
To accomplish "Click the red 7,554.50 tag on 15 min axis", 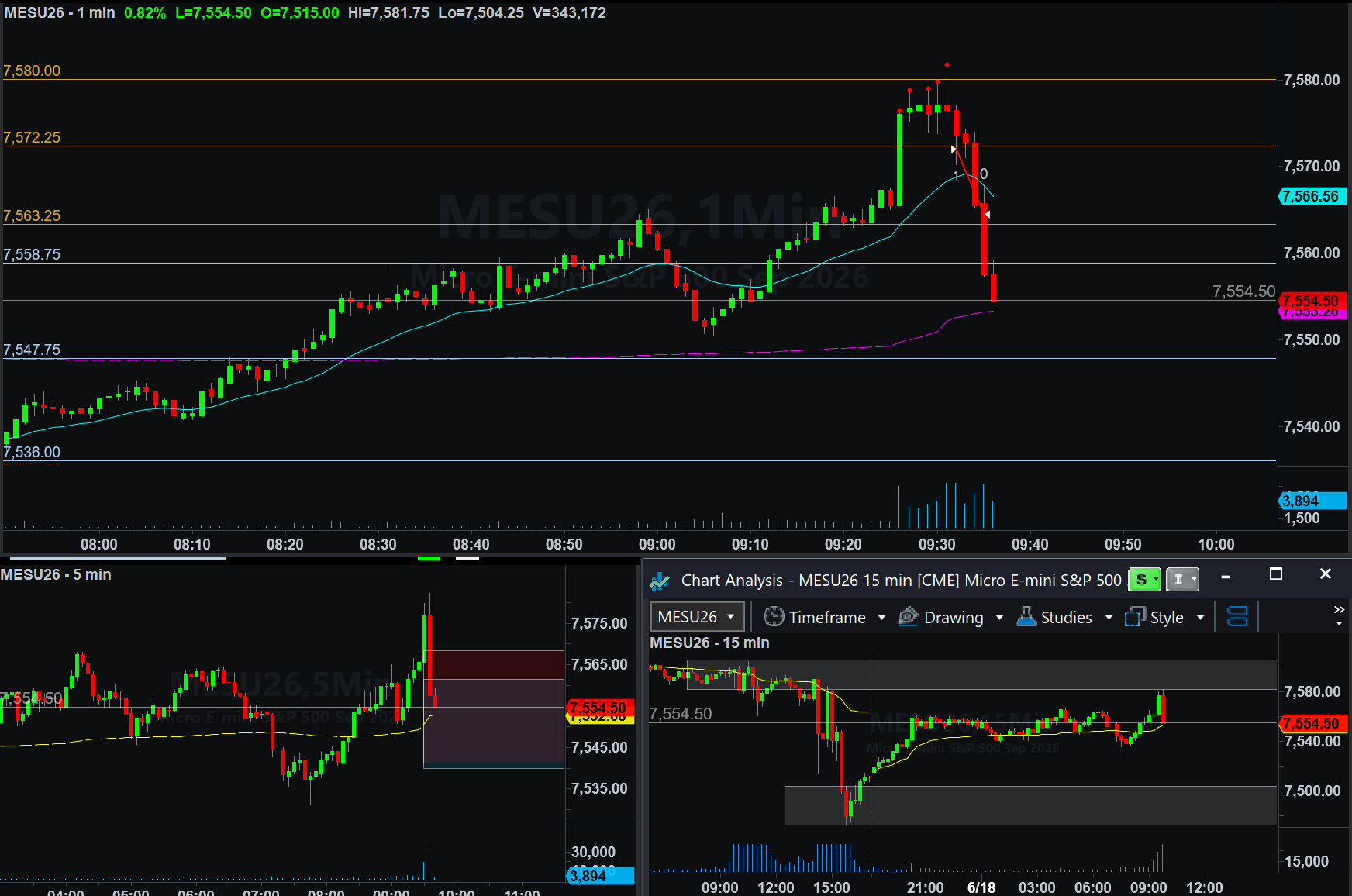I will click(x=1313, y=723).
